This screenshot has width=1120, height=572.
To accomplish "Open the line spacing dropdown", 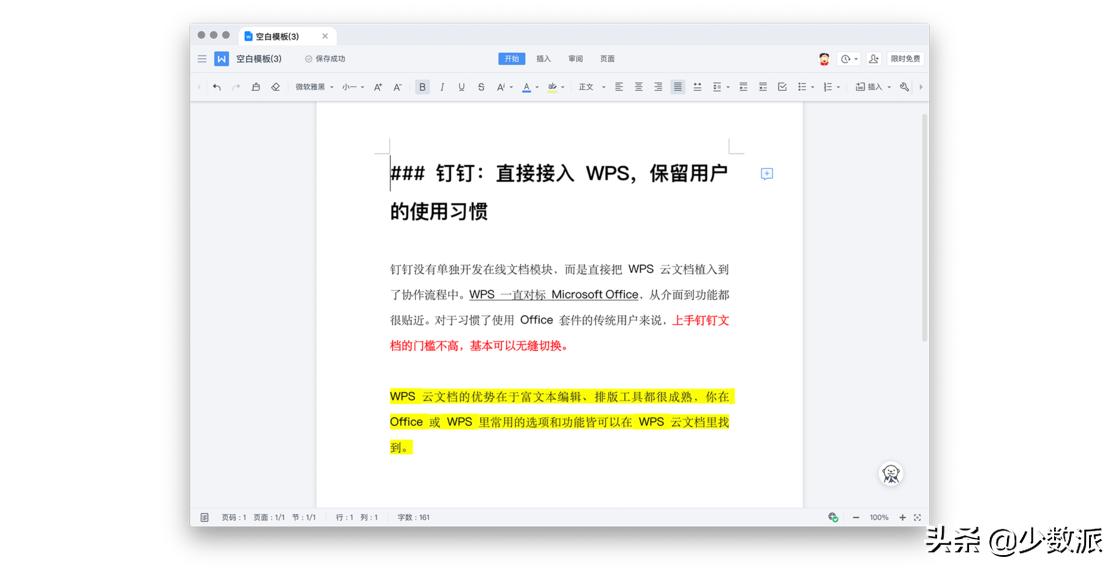I will pos(720,87).
